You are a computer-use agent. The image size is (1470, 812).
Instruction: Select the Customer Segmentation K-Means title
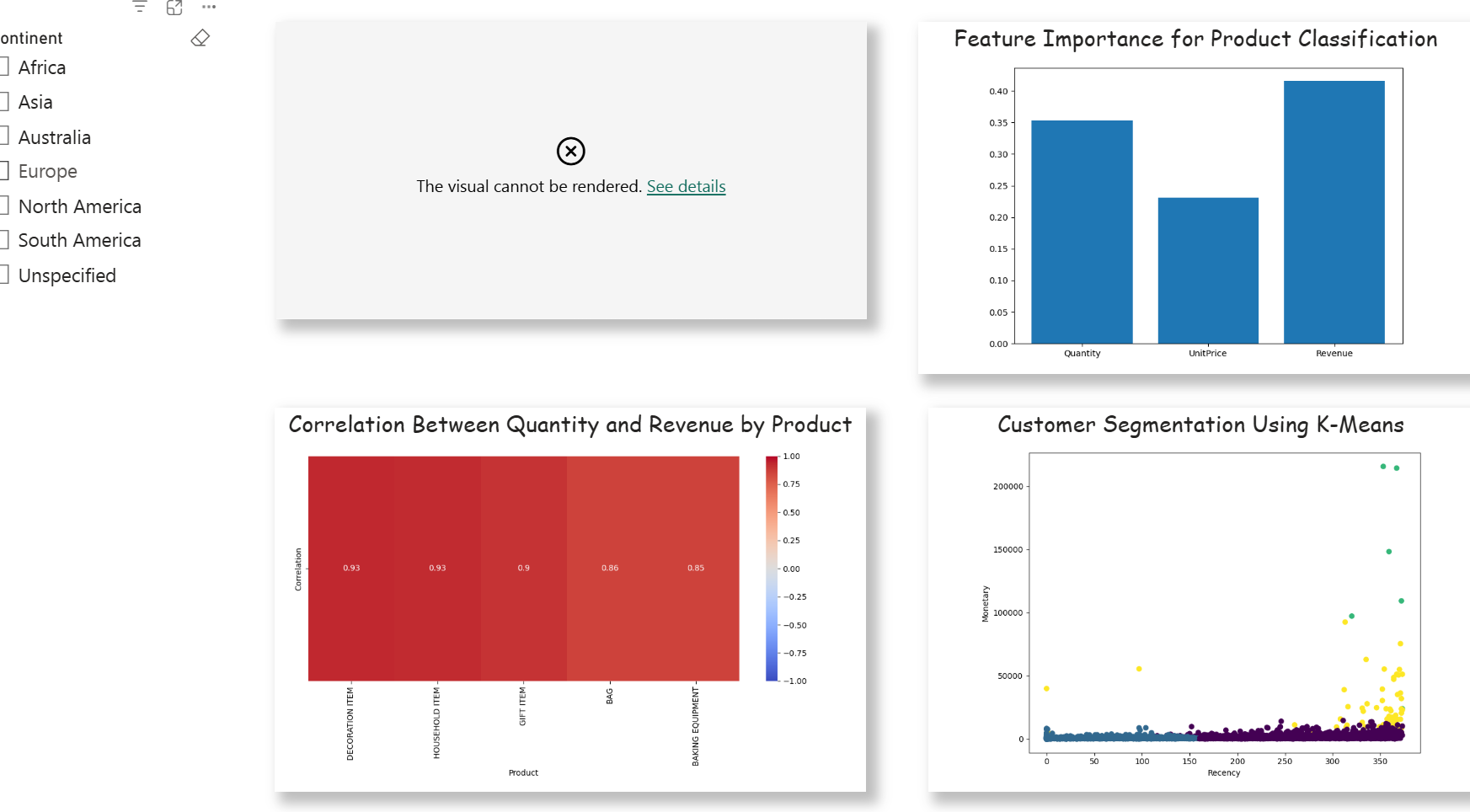(x=1200, y=425)
